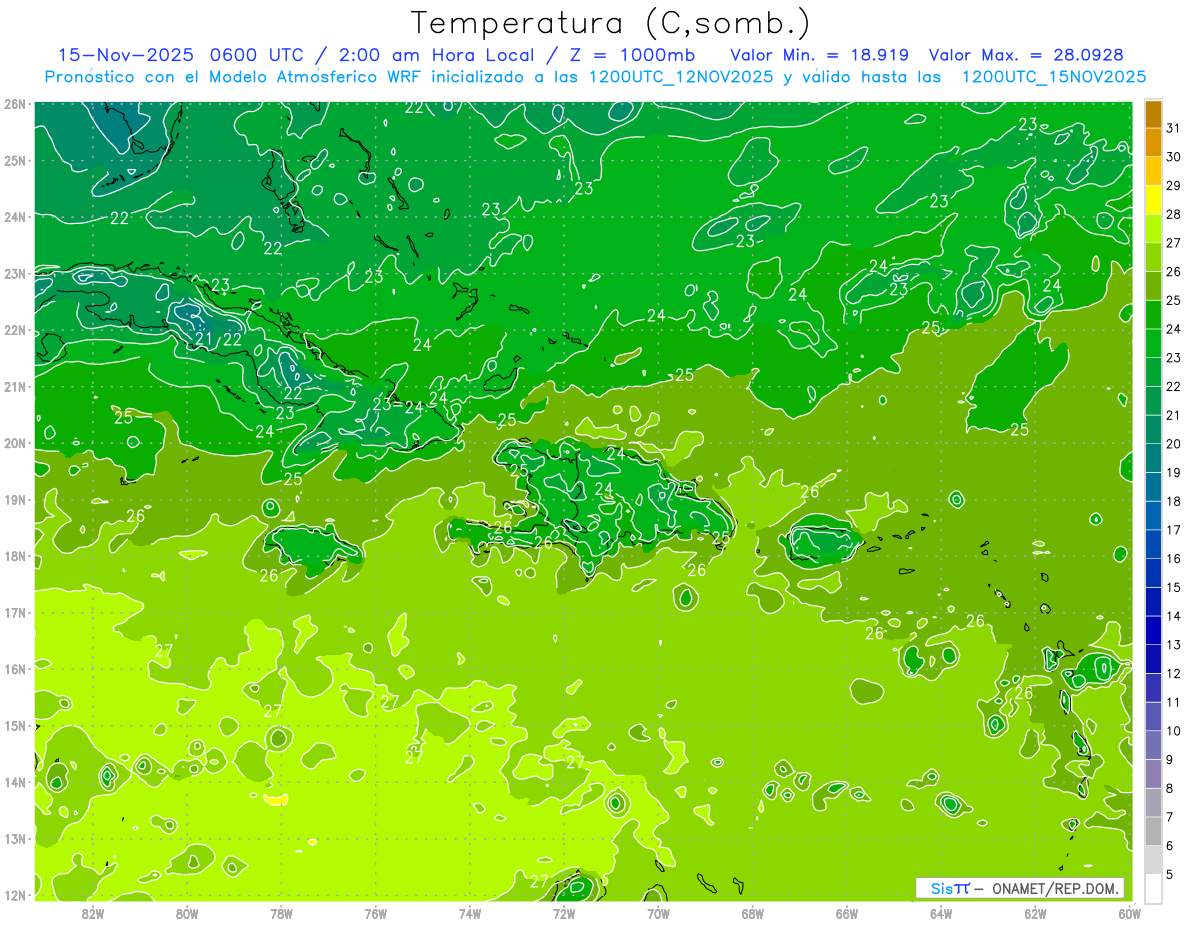The width and height of the screenshot is (1200, 927).
Task: Click longitude axis label '80W'
Action: pyautogui.click(x=187, y=913)
